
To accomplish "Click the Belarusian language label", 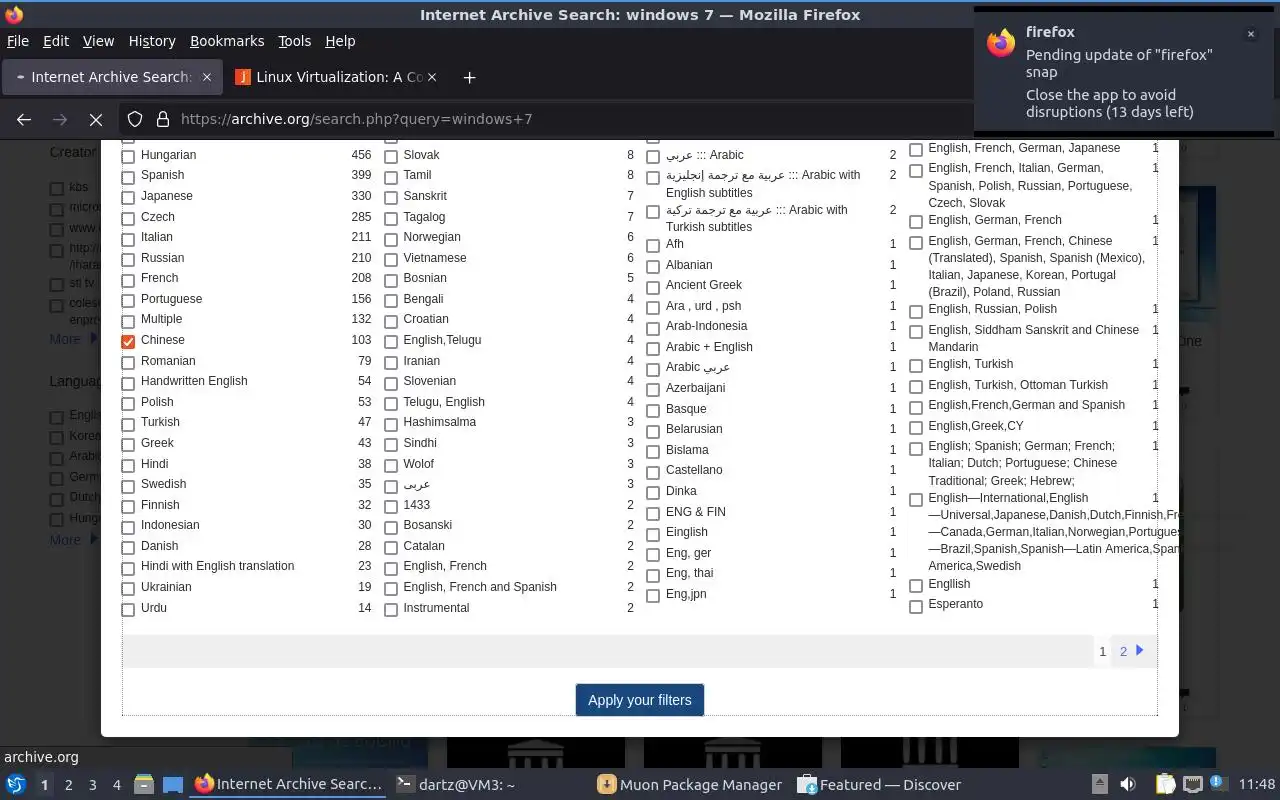I will coord(694,429).
